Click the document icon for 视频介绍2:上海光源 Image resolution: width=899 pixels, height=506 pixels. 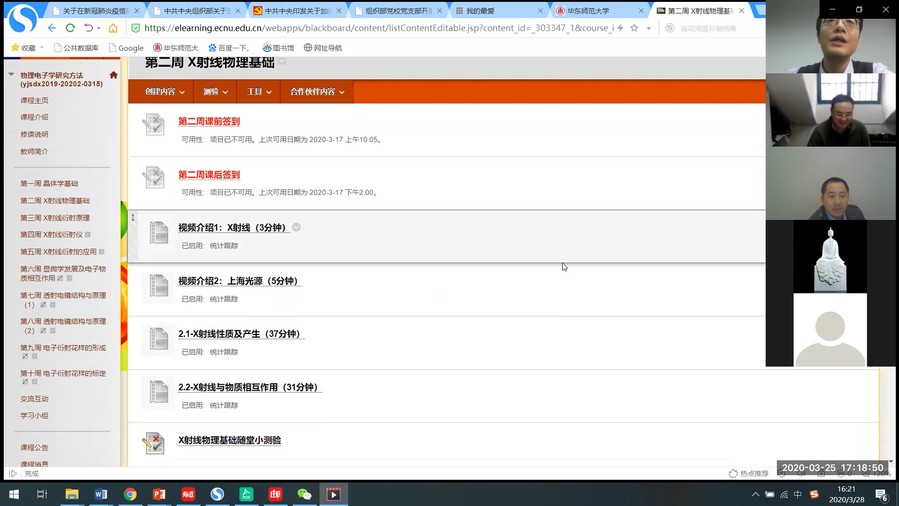158,285
